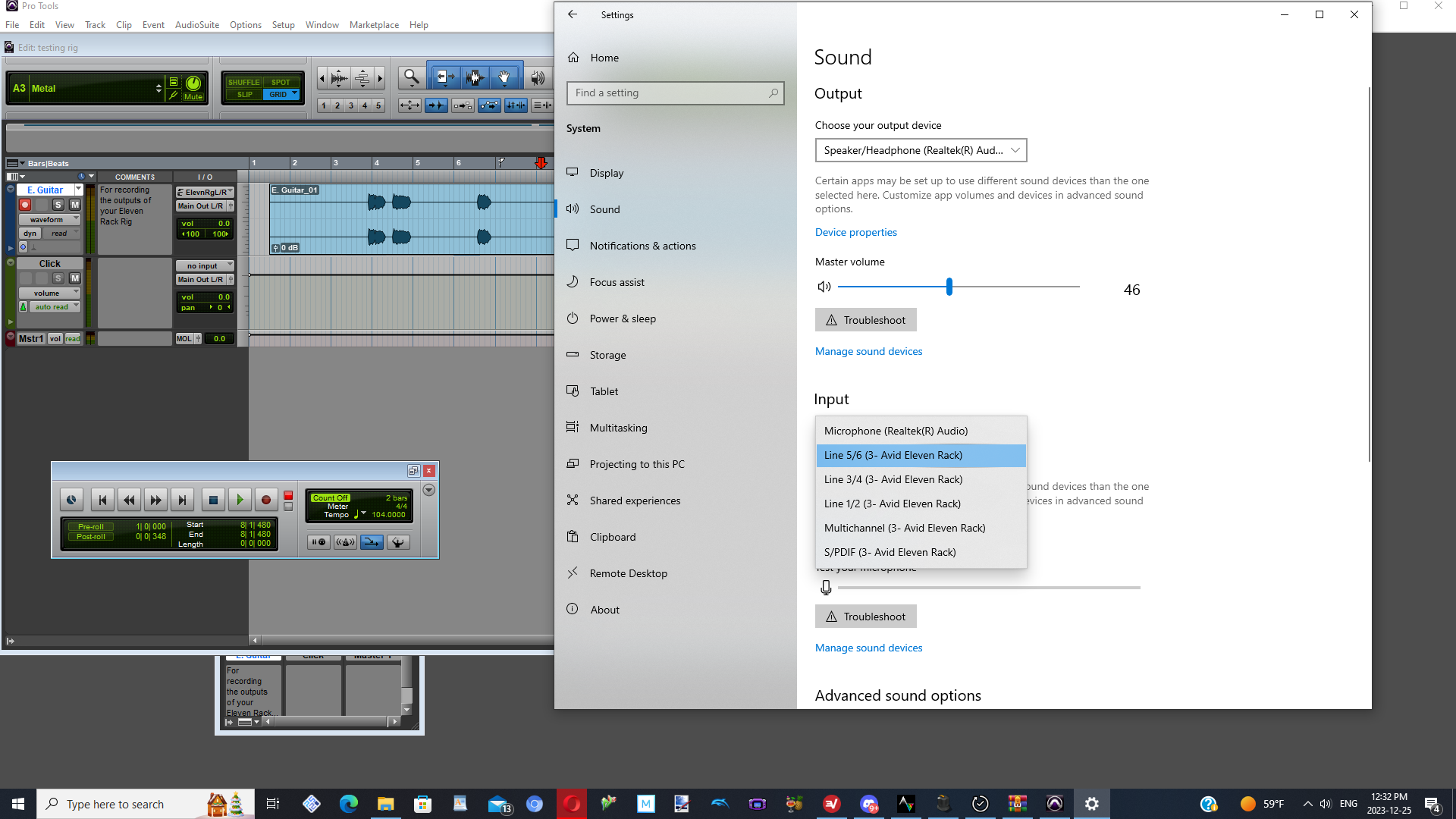
Task: Click the E. Guitar_01 audio clip
Action: tap(412, 219)
